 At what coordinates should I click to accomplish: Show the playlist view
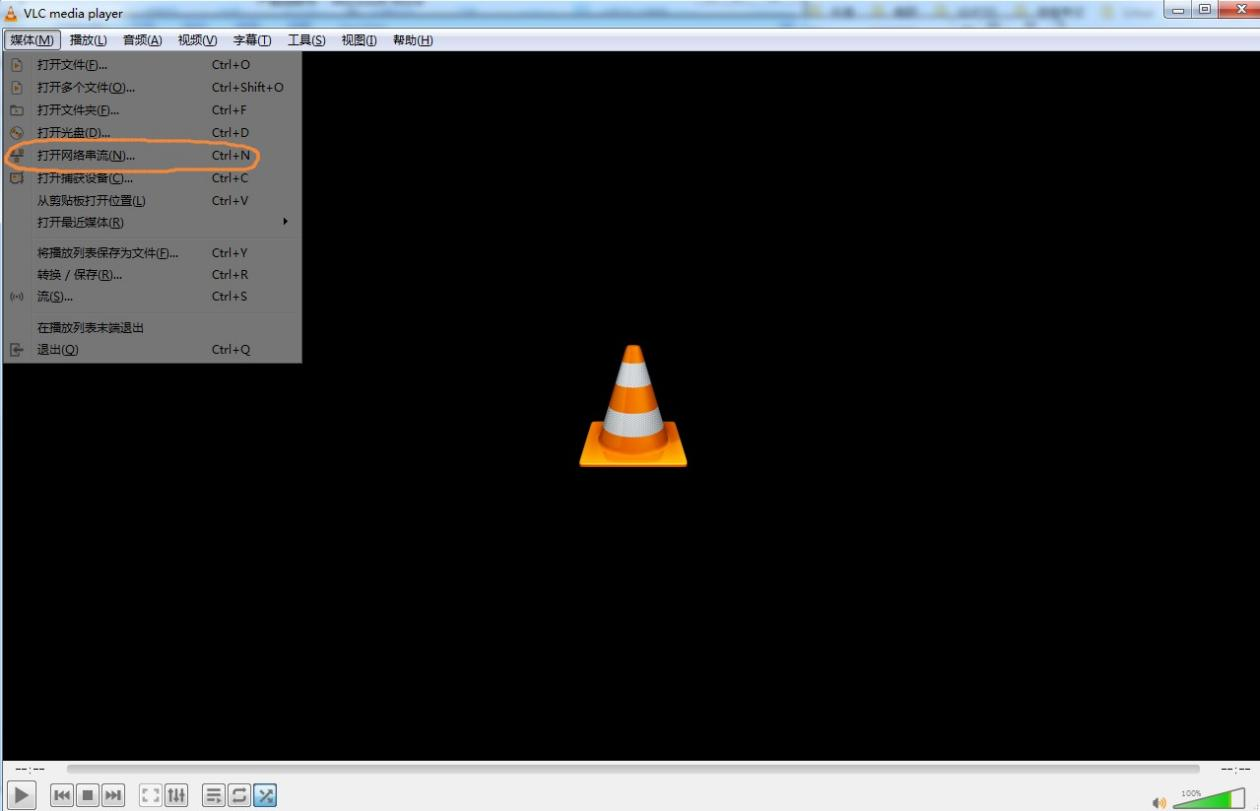pos(214,795)
